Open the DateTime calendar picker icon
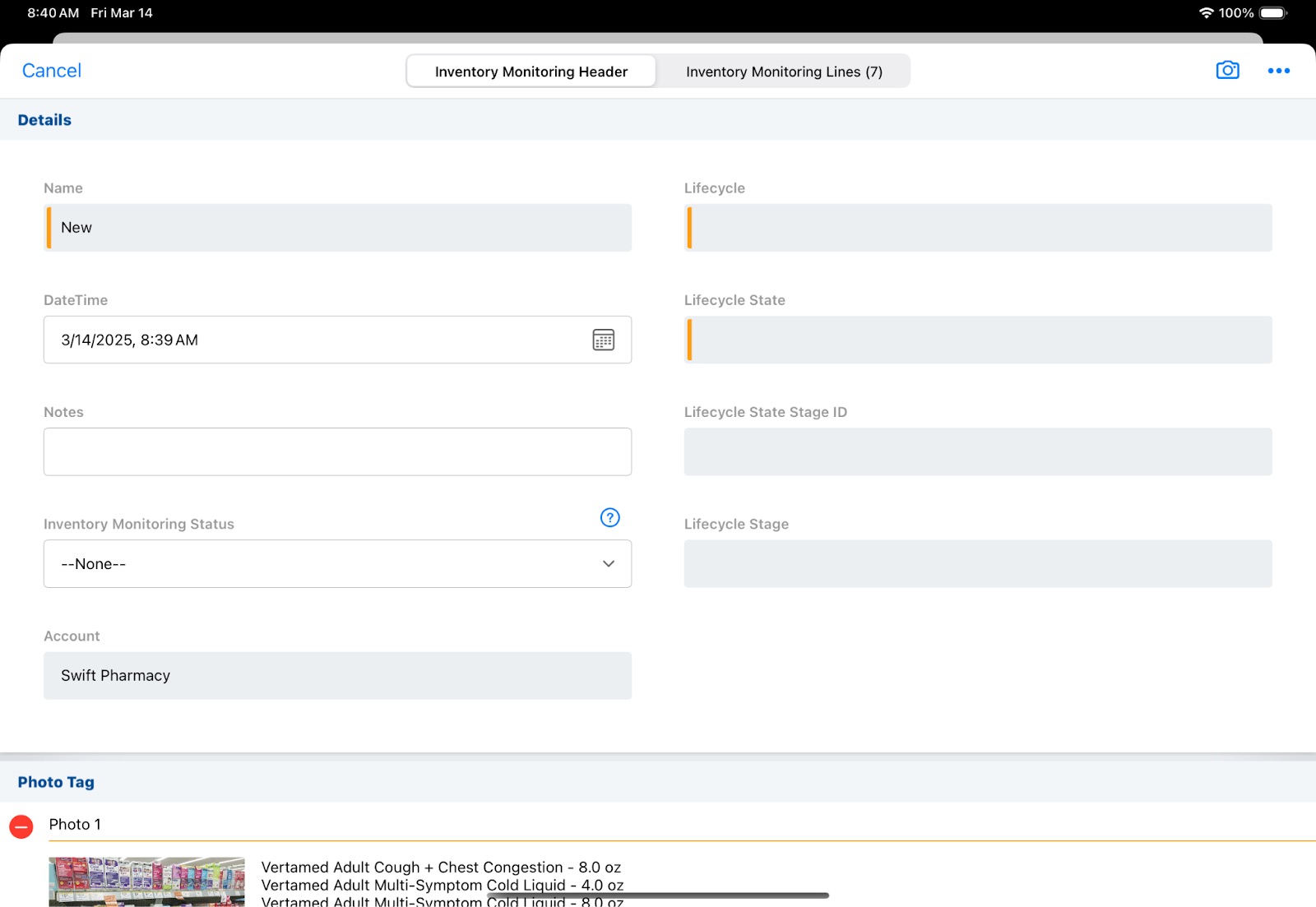This screenshot has width=1316, height=907. (603, 340)
